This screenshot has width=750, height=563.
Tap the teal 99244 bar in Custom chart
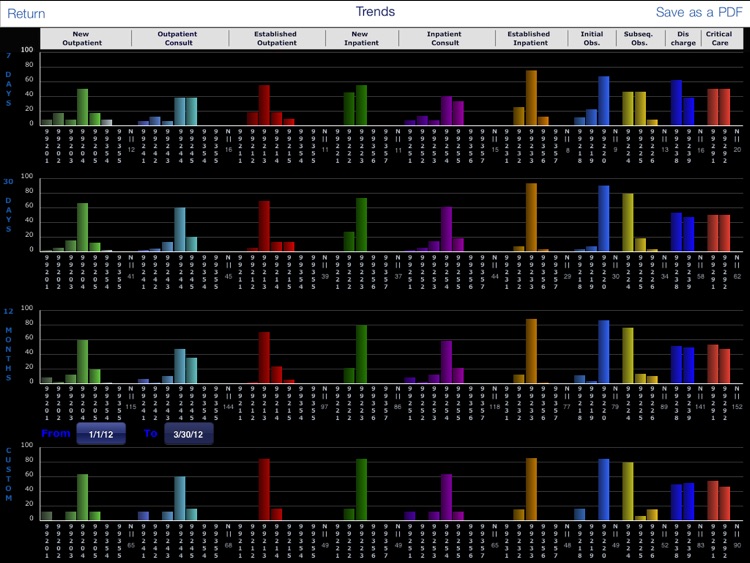(180, 498)
